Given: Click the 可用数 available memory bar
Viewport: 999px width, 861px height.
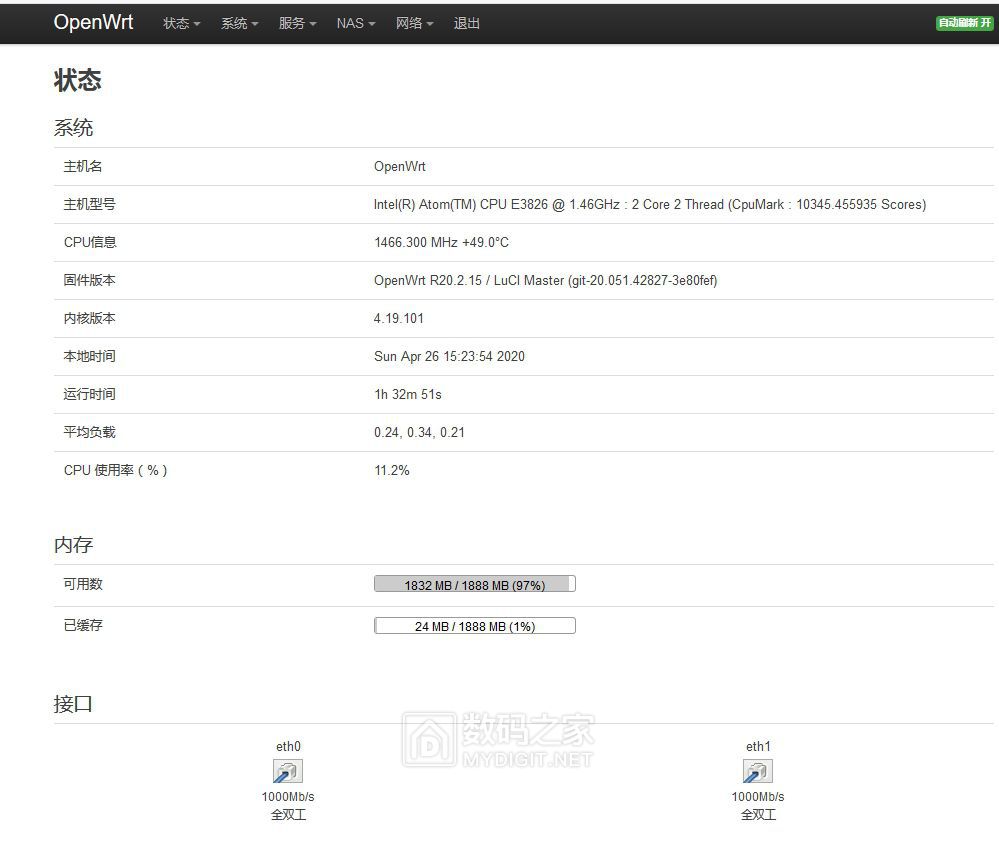Looking at the screenshot, I should pos(474,585).
